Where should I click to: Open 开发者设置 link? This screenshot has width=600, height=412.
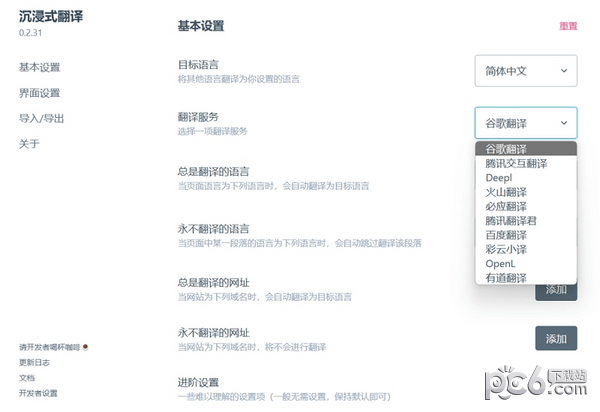point(38,393)
